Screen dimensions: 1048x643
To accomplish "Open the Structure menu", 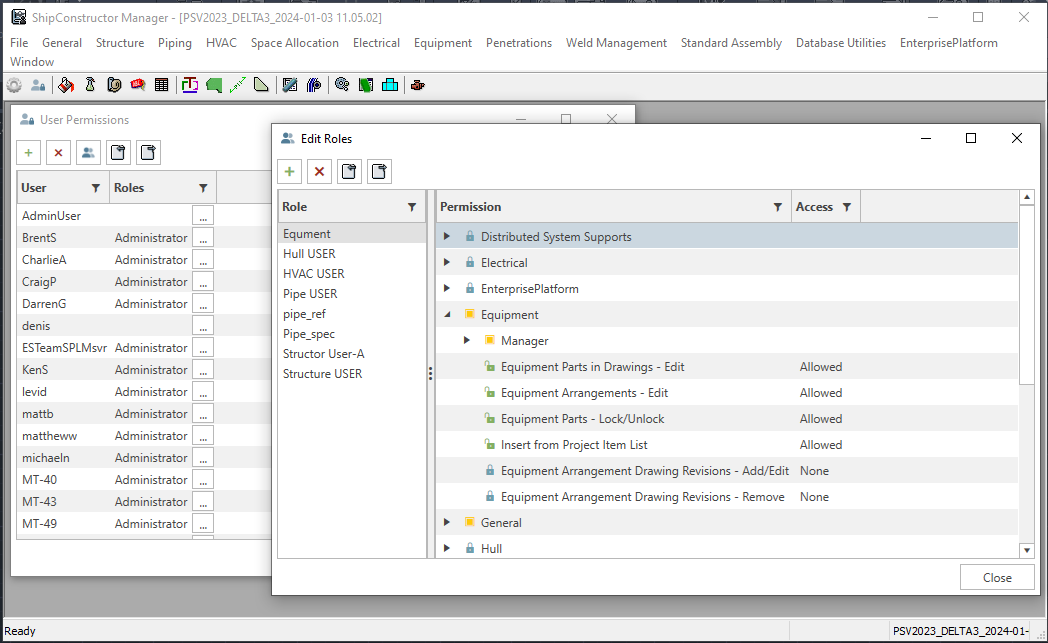I will click(120, 43).
